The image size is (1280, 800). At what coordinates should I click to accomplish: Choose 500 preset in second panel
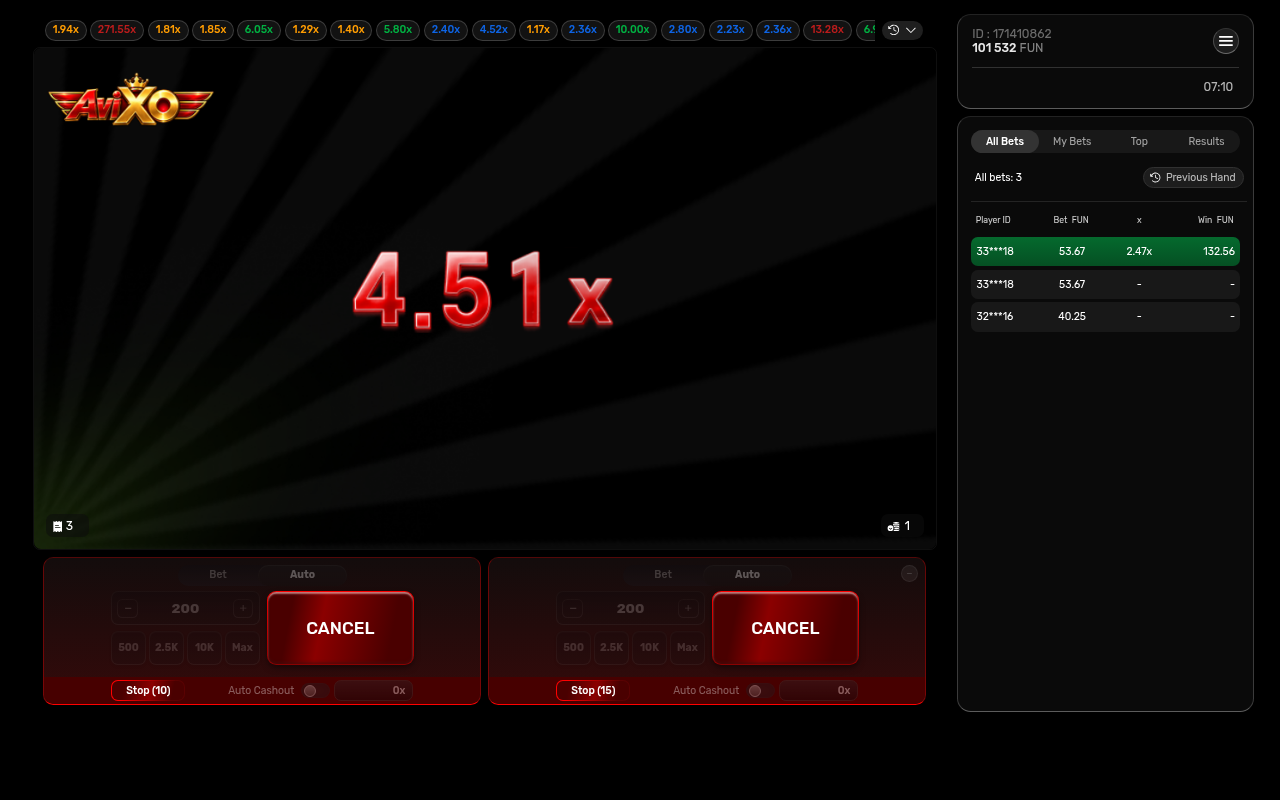click(x=573, y=648)
